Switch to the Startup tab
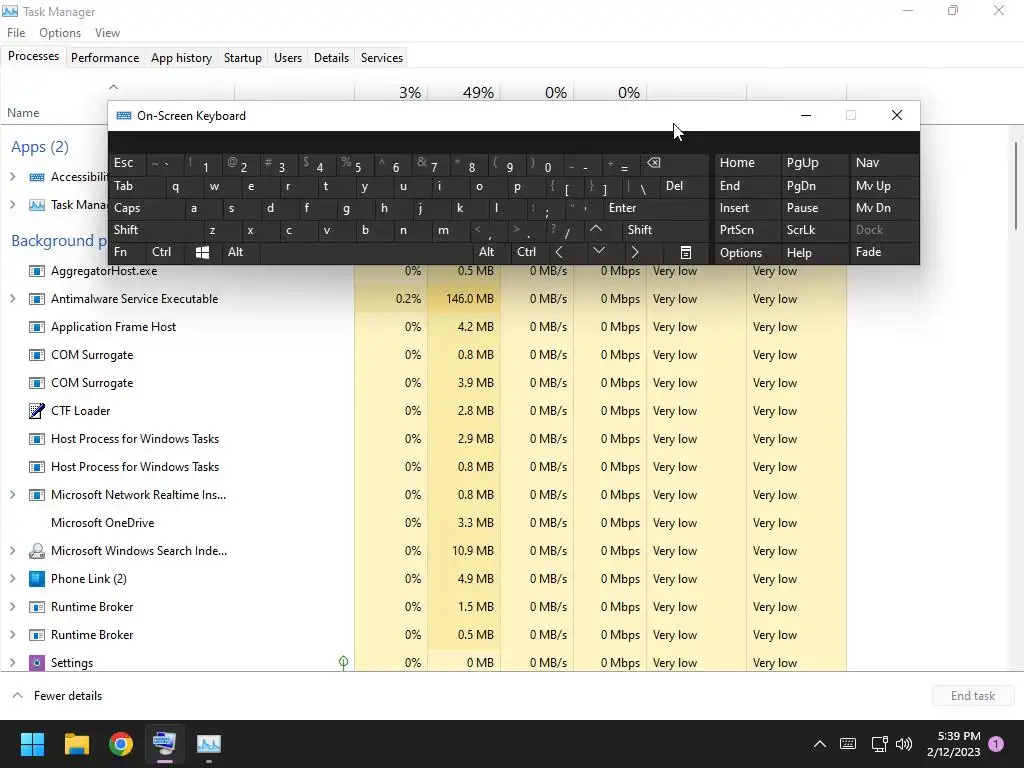 pyautogui.click(x=242, y=57)
